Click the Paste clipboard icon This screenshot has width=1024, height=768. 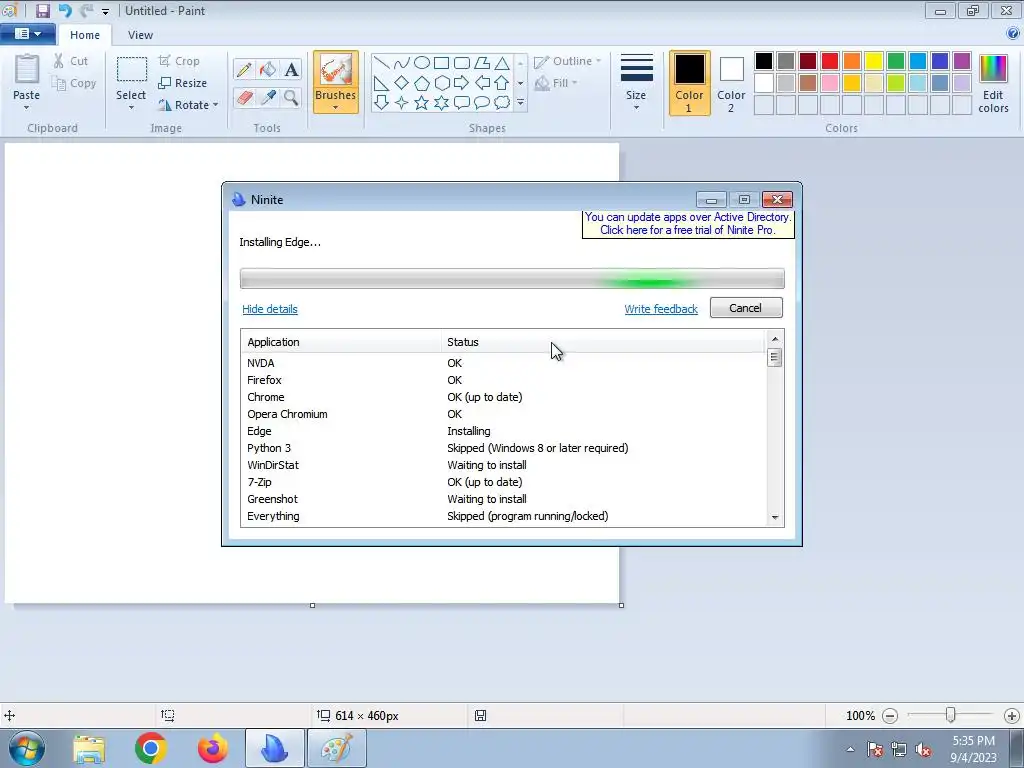coord(27,69)
